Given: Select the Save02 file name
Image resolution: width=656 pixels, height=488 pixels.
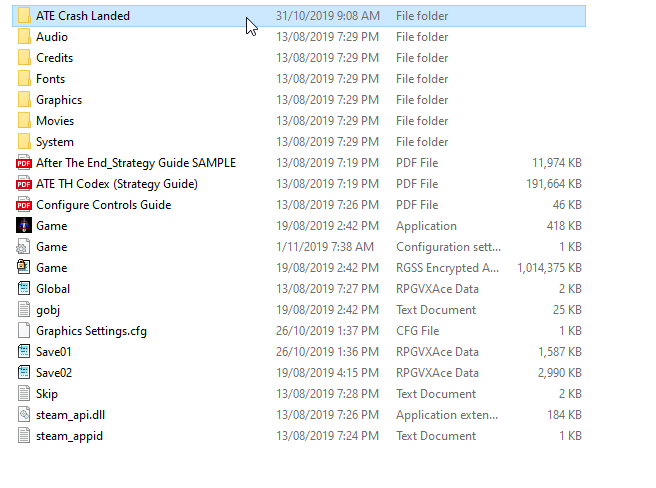Looking at the screenshot, I should tap(54, 373).
